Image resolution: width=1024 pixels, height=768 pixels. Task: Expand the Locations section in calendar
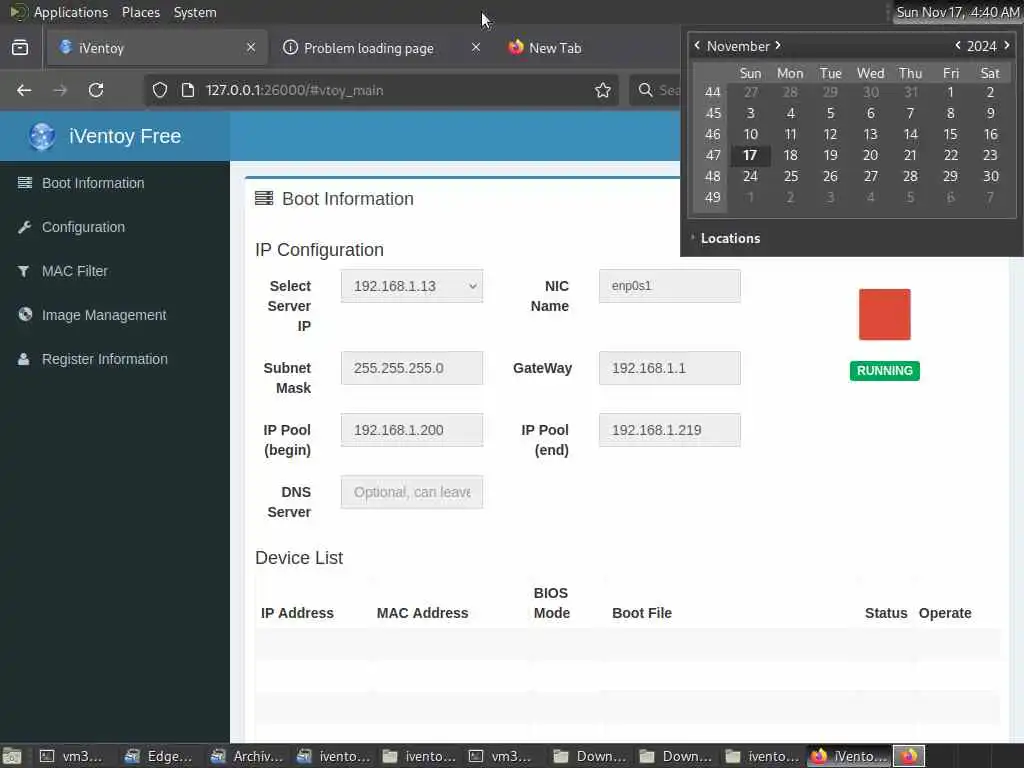tap(725, 238)
